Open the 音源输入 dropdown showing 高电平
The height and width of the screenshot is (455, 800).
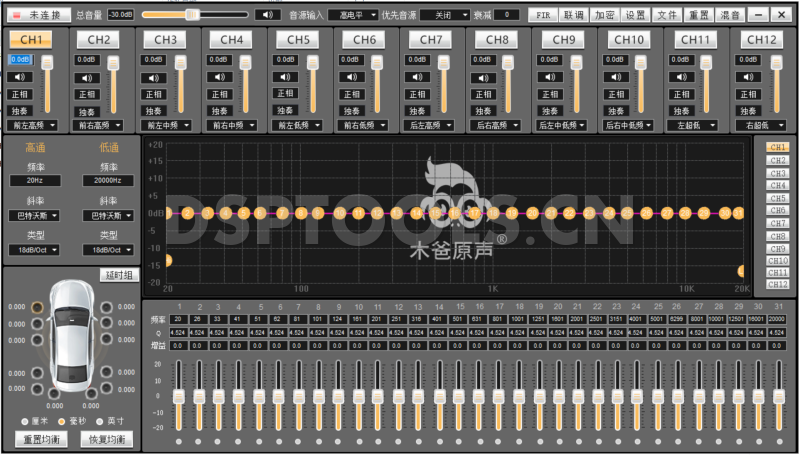click(356, 15)
